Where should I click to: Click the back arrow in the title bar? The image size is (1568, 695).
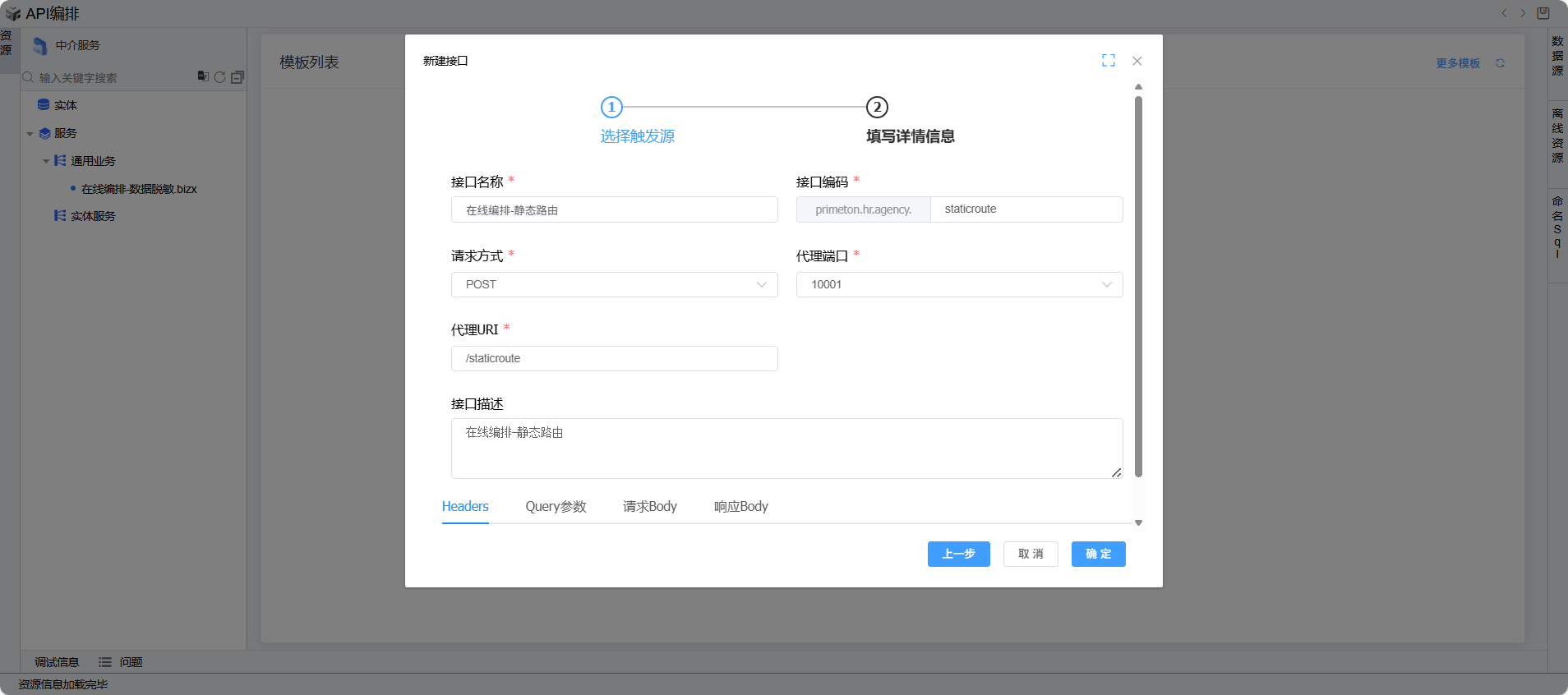click(x=1504, y=13)
